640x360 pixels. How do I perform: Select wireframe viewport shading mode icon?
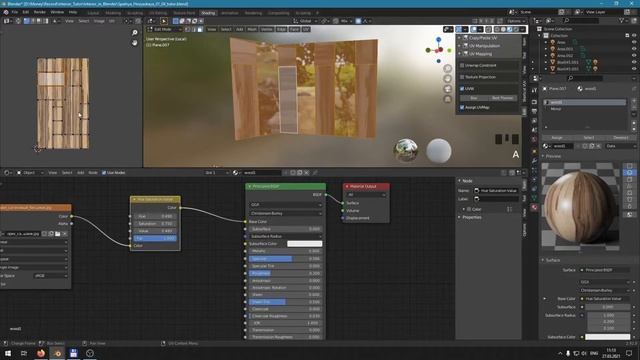[497, 29]
